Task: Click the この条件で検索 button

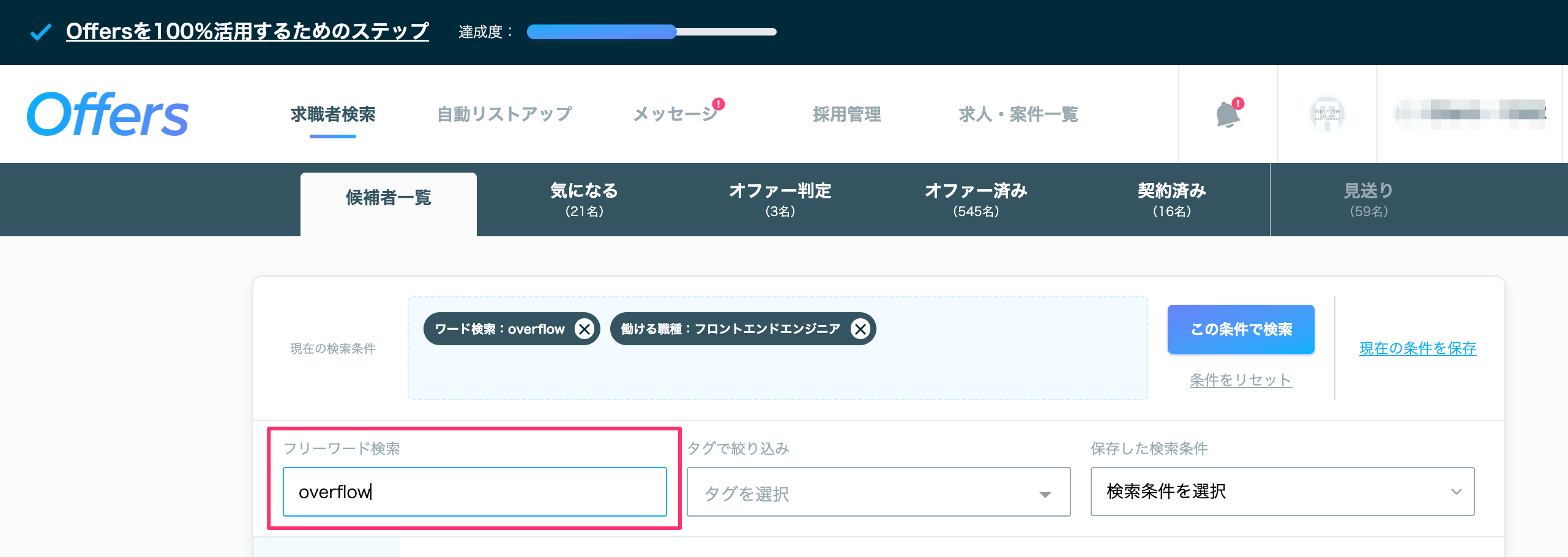Action: (1241, 329)
